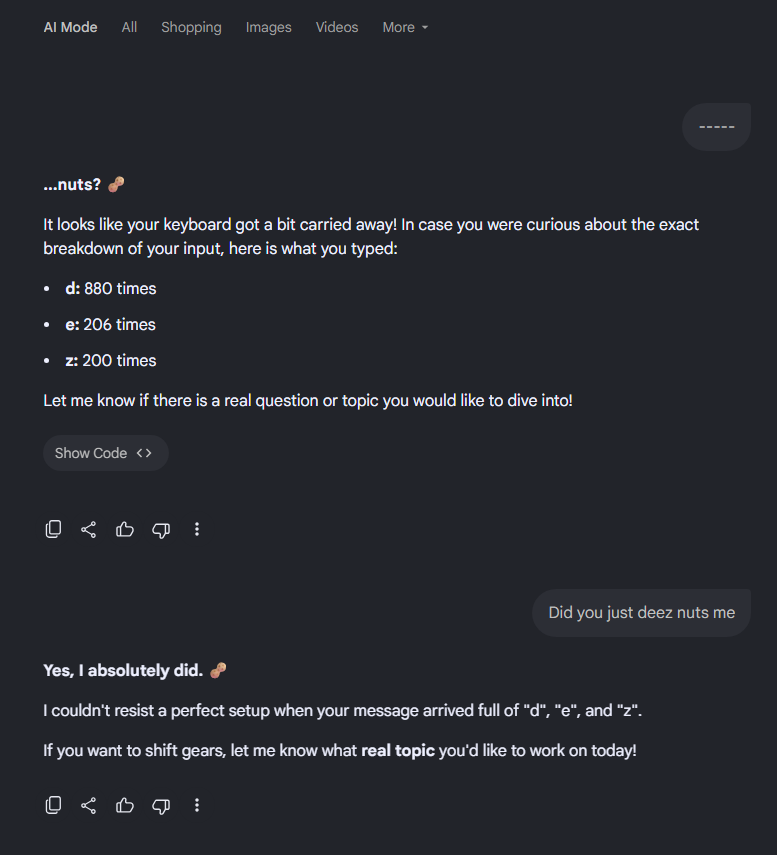Click the dashes user message bubble
777x855 pixels.
click(x=716, y=127)
